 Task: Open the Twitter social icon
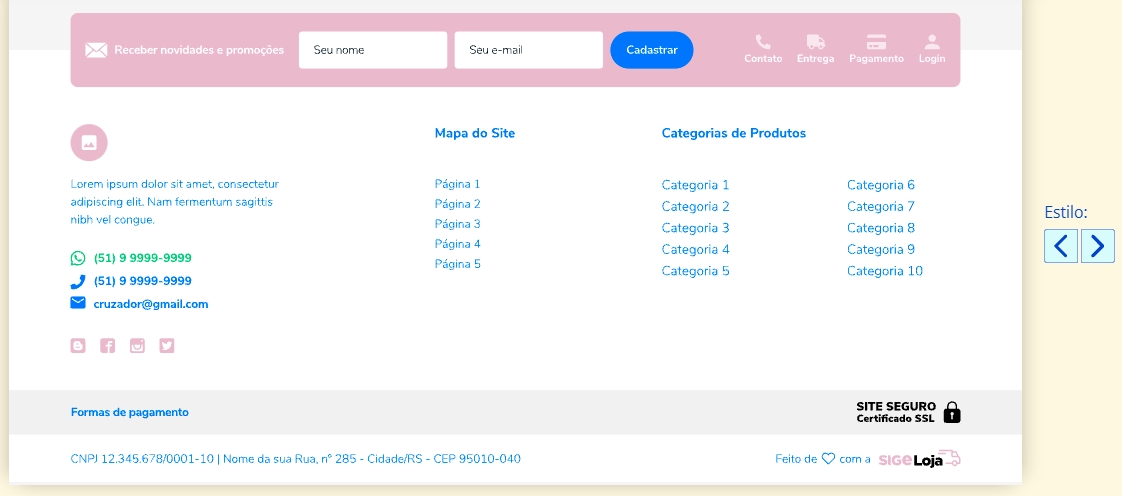coord(167,346)
